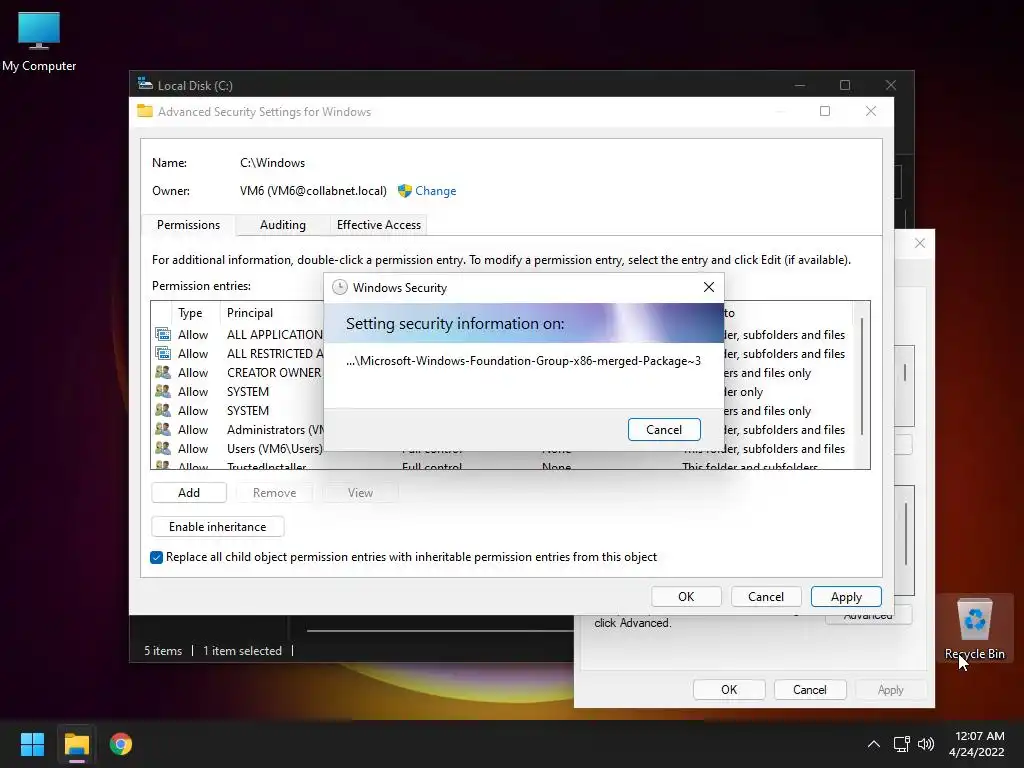Switch to the Permissions tab
Image resolution: width=1024 pixels, height=768 pixels.
(188, 225)
